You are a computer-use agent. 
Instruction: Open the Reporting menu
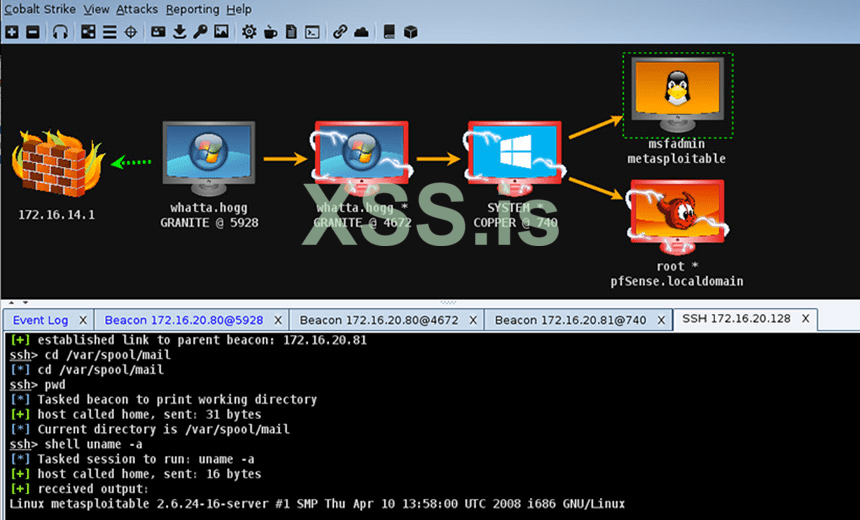click(192, 9)
